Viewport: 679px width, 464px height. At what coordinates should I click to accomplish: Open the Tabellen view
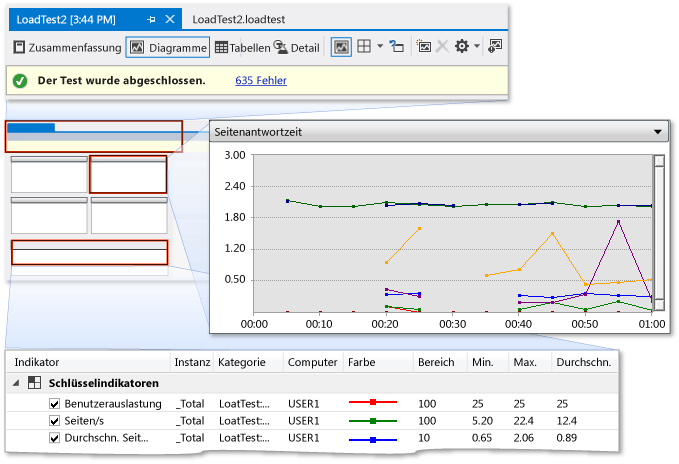click(x=241, y=47)
